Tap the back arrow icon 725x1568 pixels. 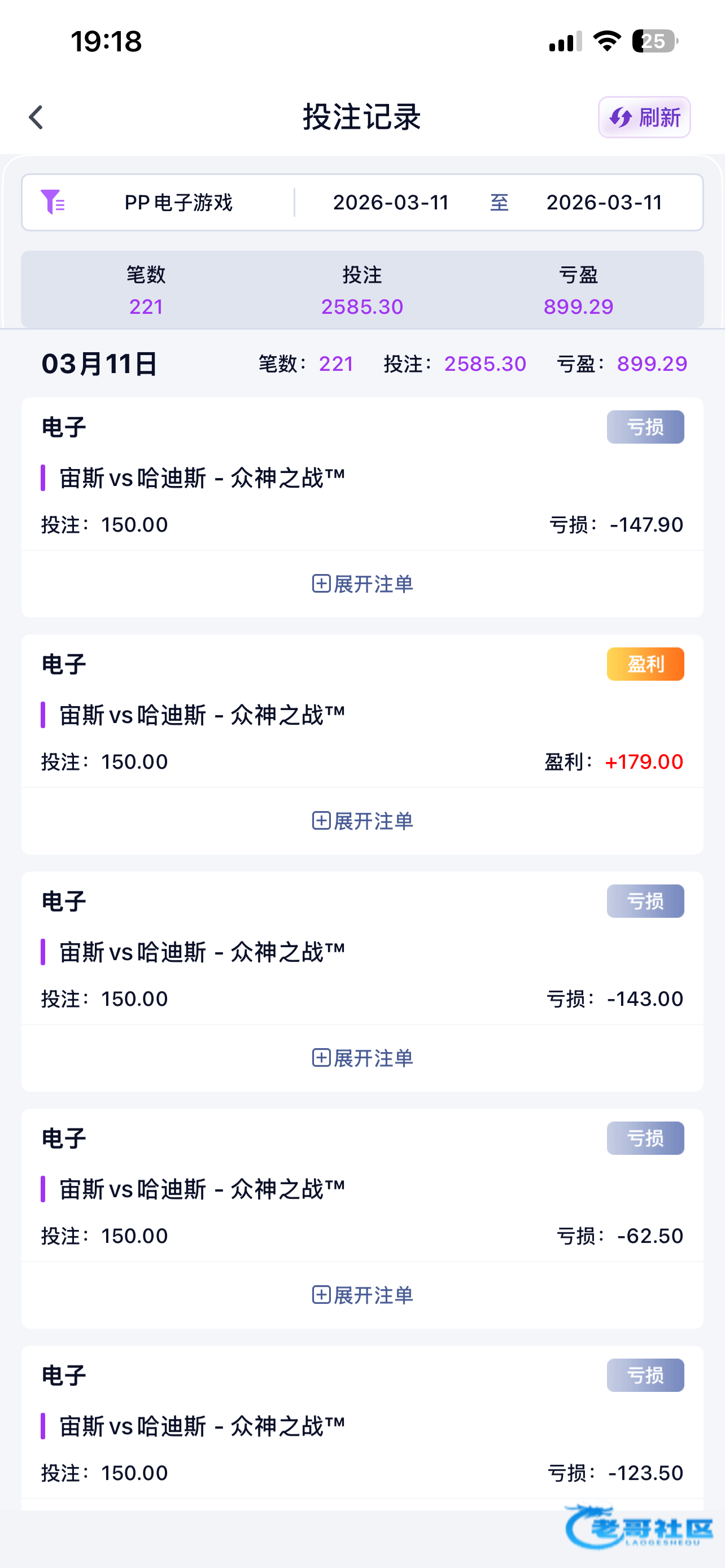click(37, 117)
